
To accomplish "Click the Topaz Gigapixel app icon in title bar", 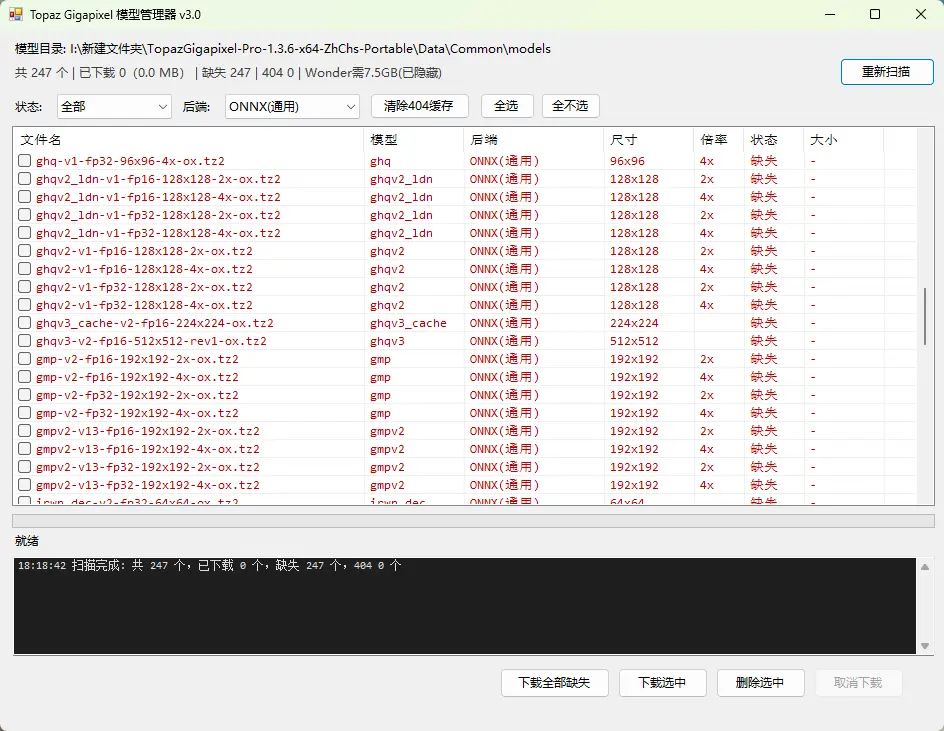I will point(16,14).
